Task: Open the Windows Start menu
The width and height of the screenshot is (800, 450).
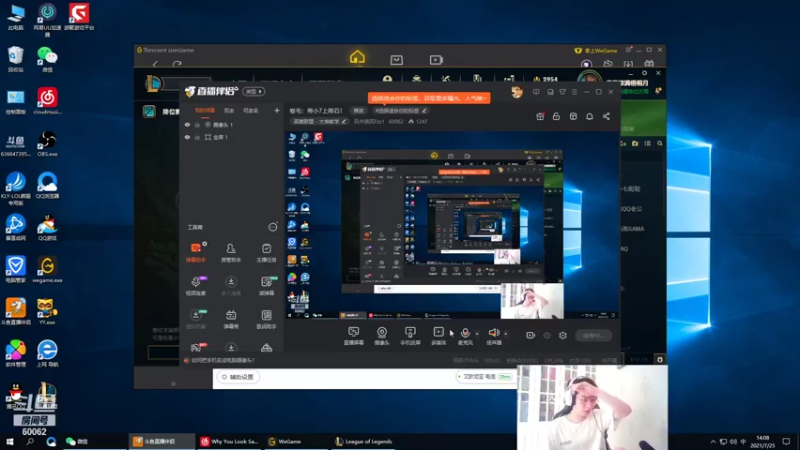Action: 10,441
